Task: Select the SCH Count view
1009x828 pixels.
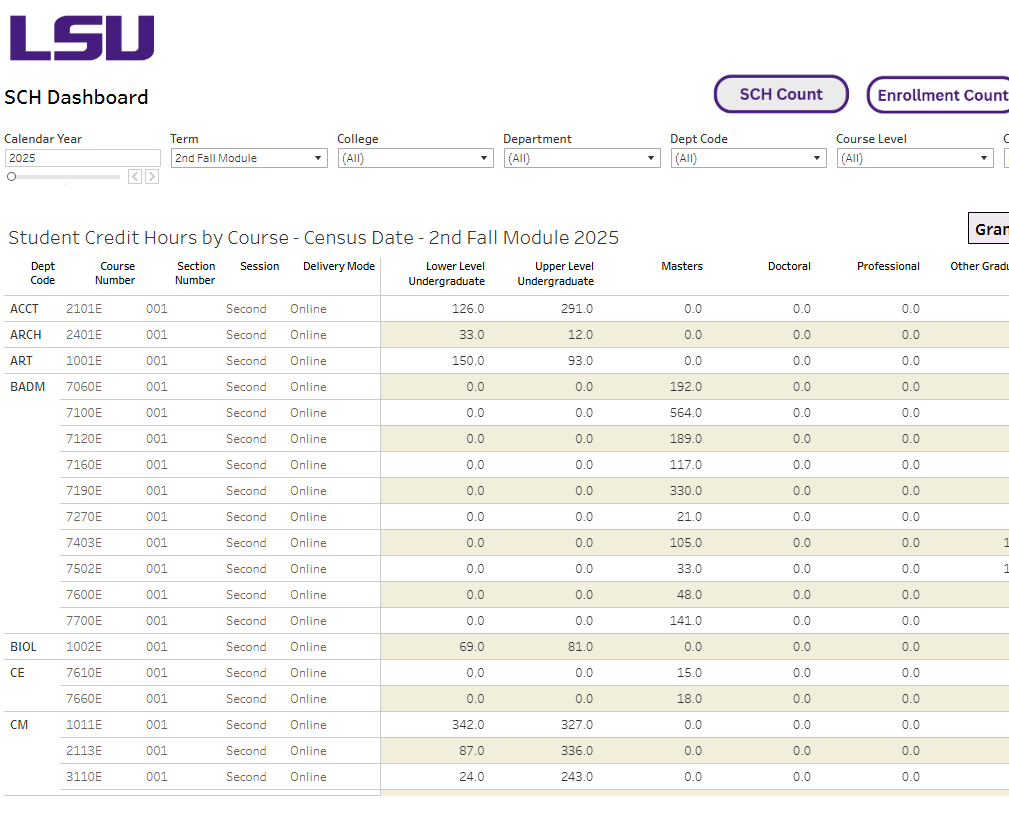Action: 781,93
